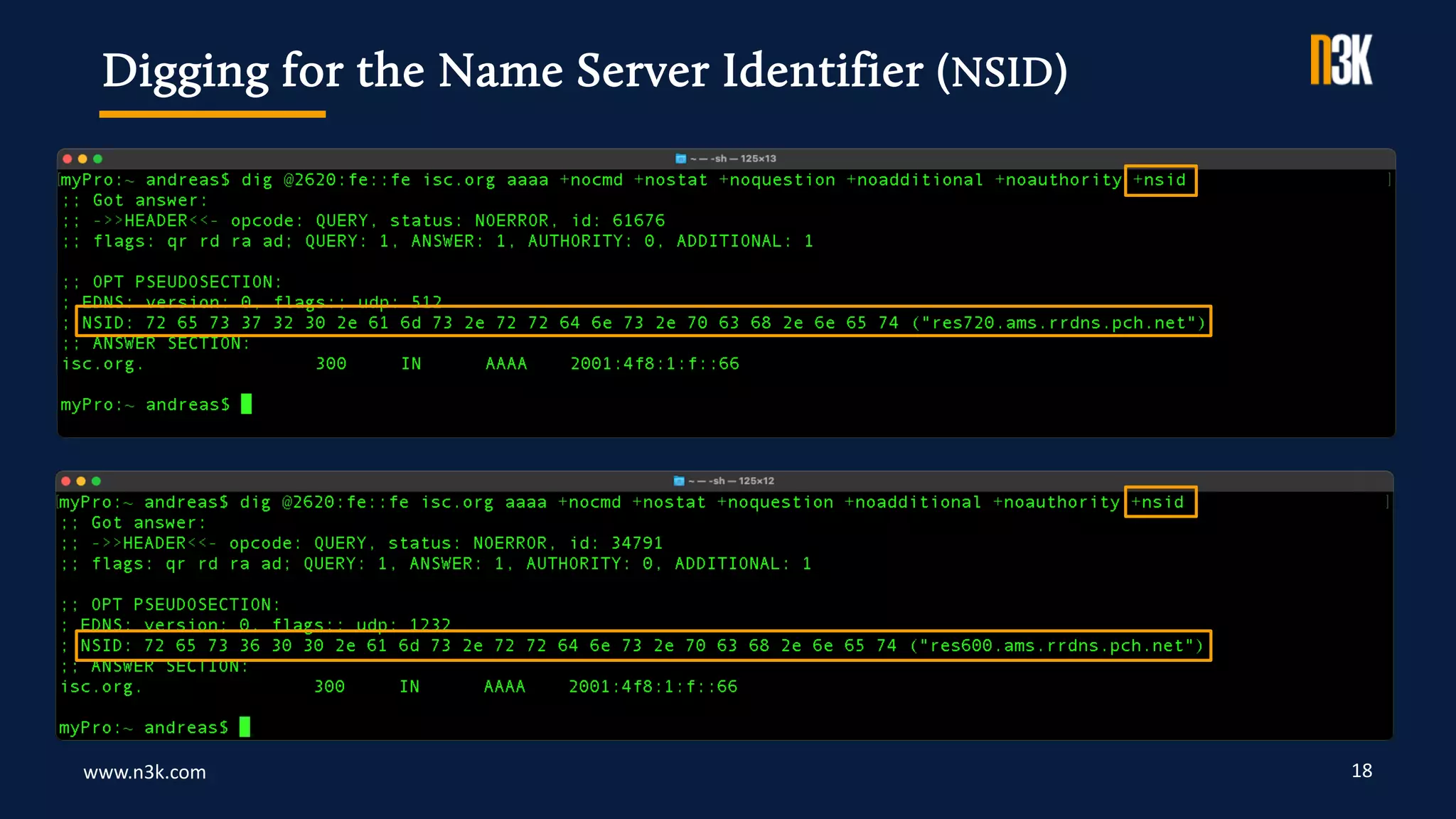Image resolution: width=1456 pixels, height=819 pixels.
Task: Click '+noauthority' in lower dig command
Action: (1056, 503)
